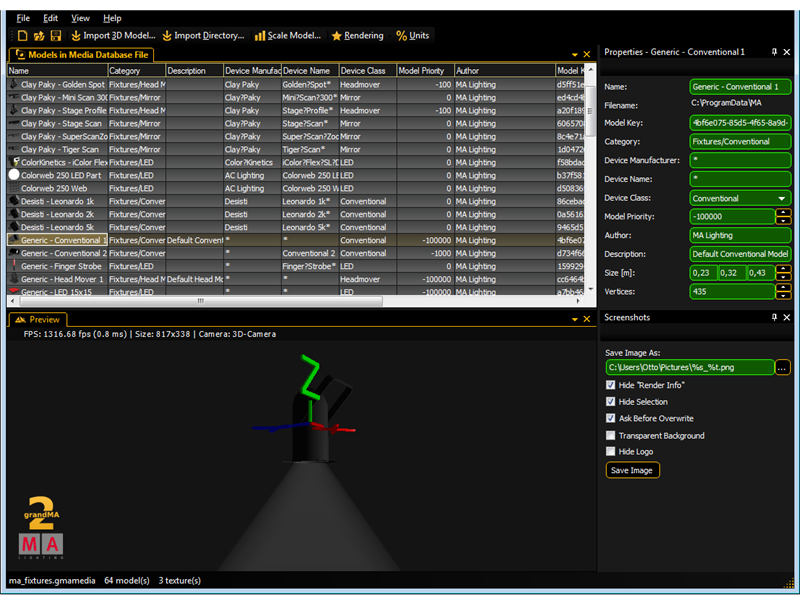Open the Device Class dropdown
This screenshot has height=605, width=800.
click(x=740, y=198)
